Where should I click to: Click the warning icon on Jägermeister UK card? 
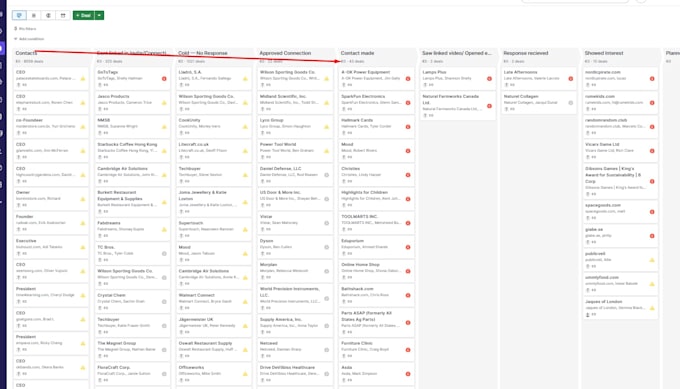coord(245,326)
